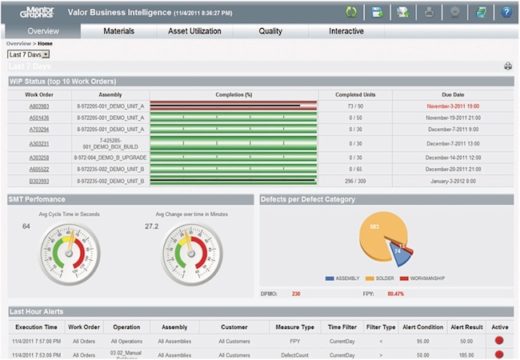Image resolution: width=520 pixels, height=360 pixels.
Task: Click the Customer column header in alerts
Action: [234, 327]
